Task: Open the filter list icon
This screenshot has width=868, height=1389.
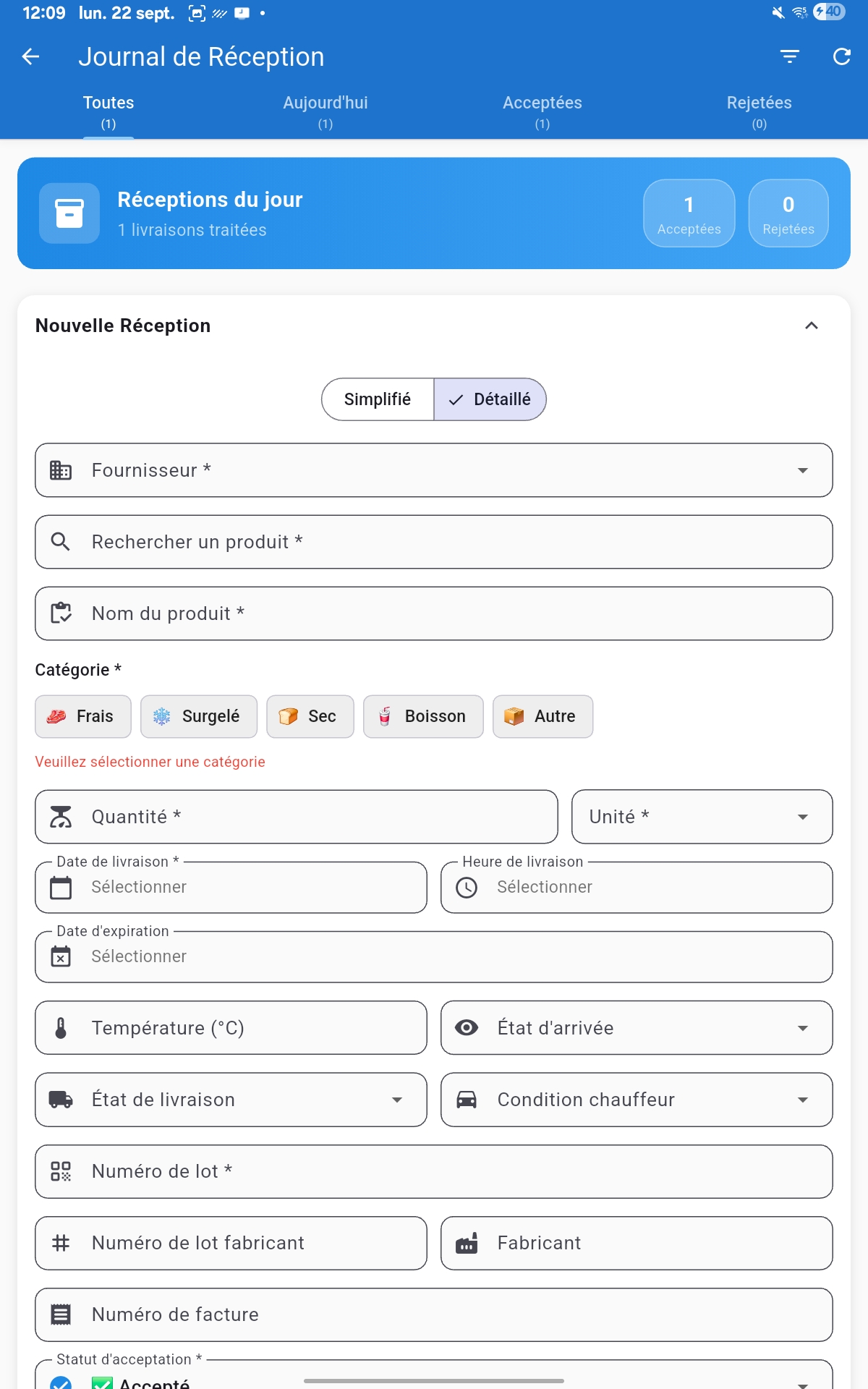Action: pyautogui.click(x=789, y=56)
